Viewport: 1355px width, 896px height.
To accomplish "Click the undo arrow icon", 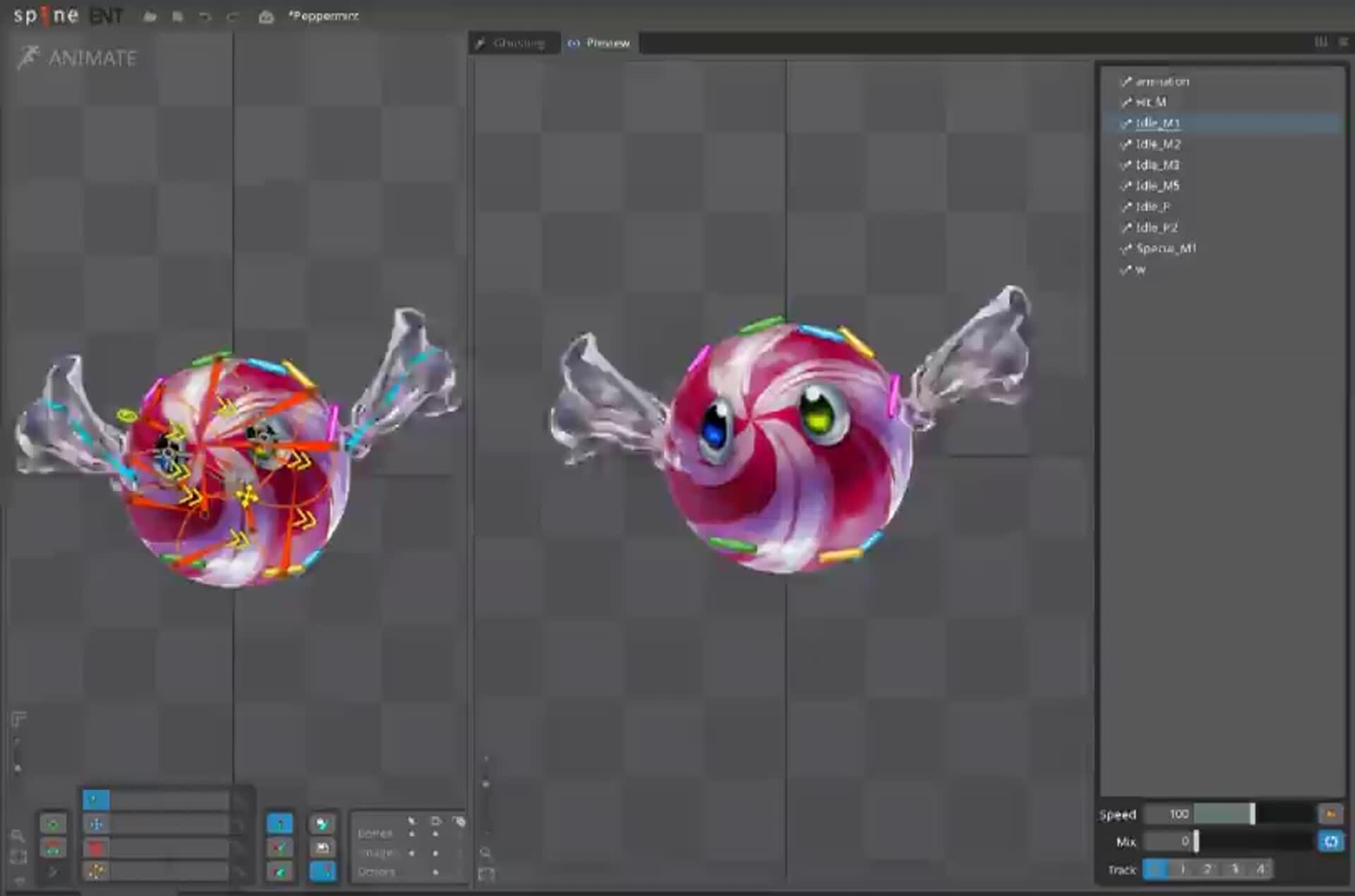I will (x=205, y=16).
